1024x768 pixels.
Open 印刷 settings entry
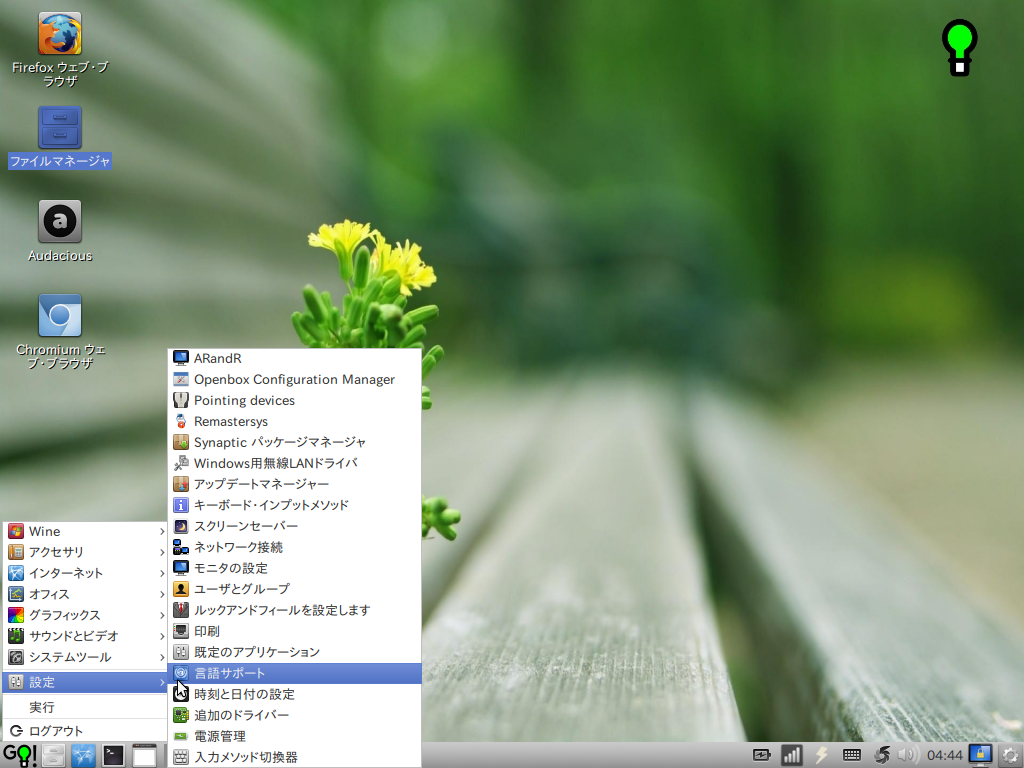[x=295, y=631]
